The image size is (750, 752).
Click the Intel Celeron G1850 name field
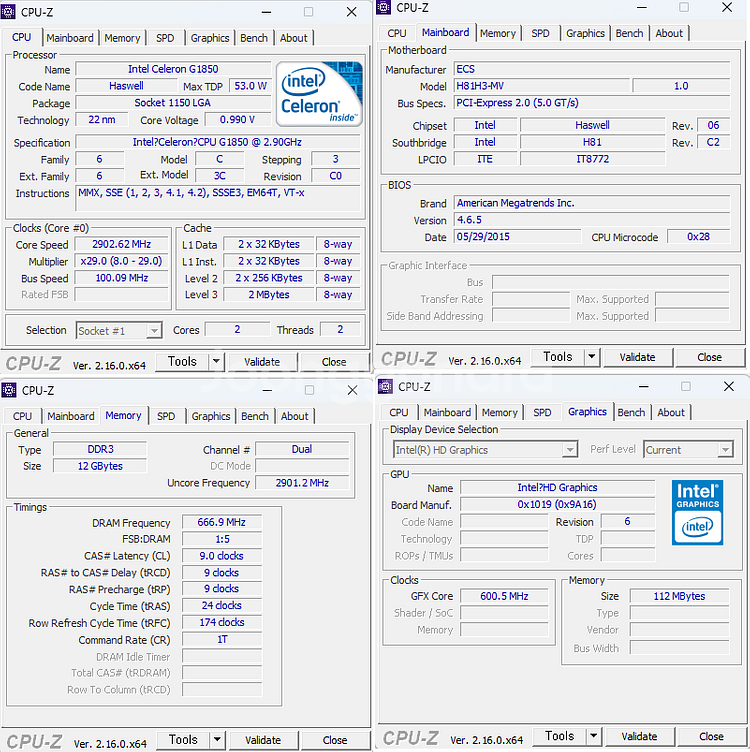(173, 69)
